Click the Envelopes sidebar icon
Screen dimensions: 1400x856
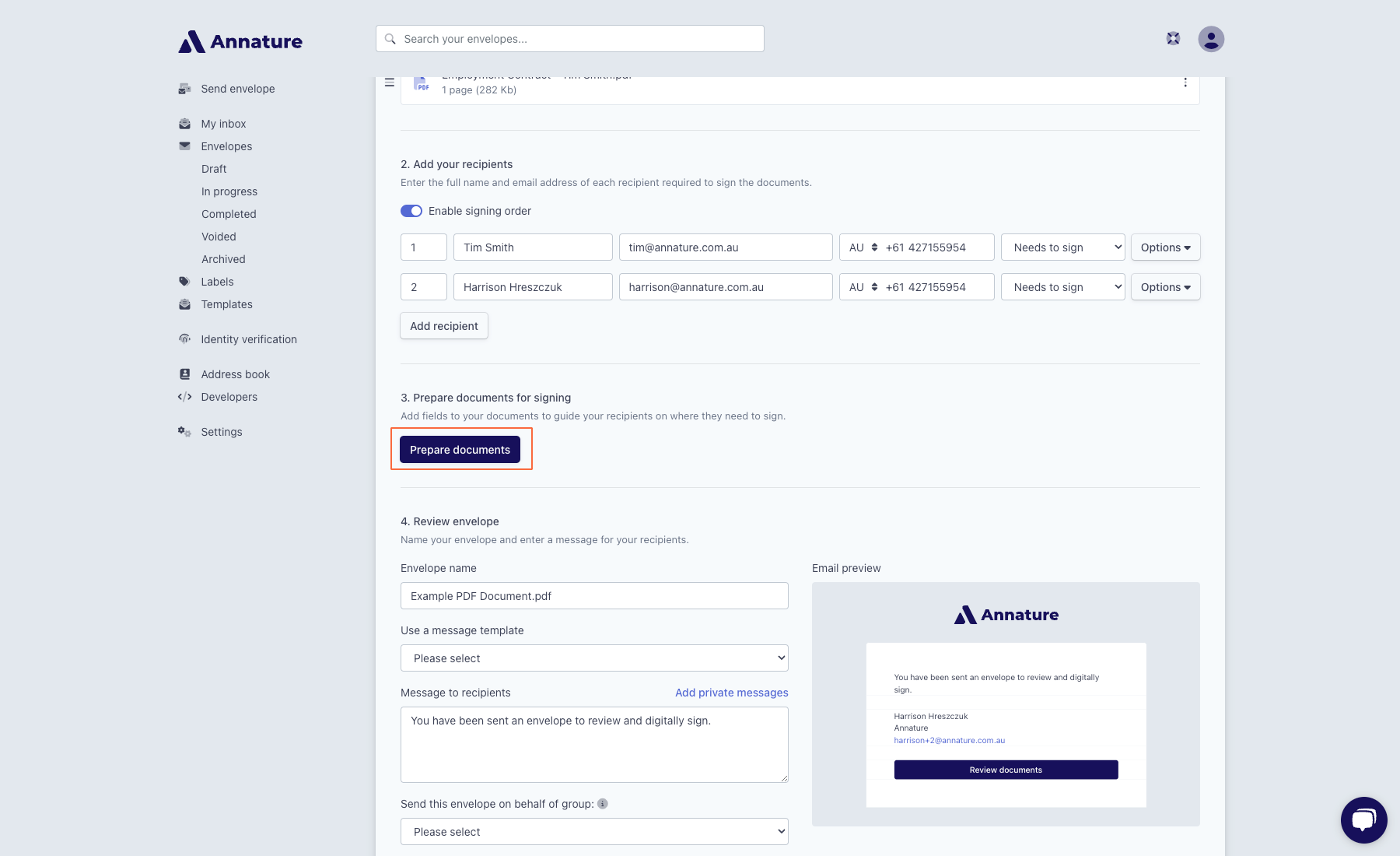(x=184, y=146)
